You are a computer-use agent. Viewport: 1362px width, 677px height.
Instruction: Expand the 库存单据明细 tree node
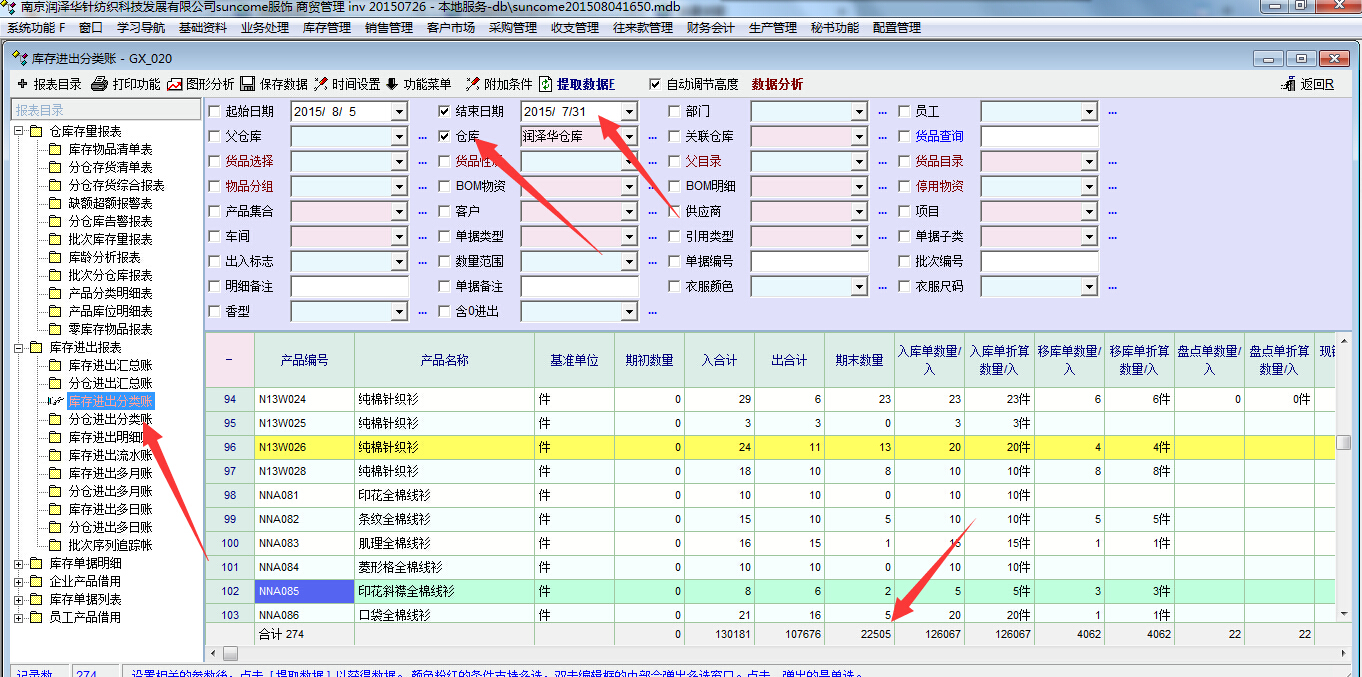click(x=19, y=564)
